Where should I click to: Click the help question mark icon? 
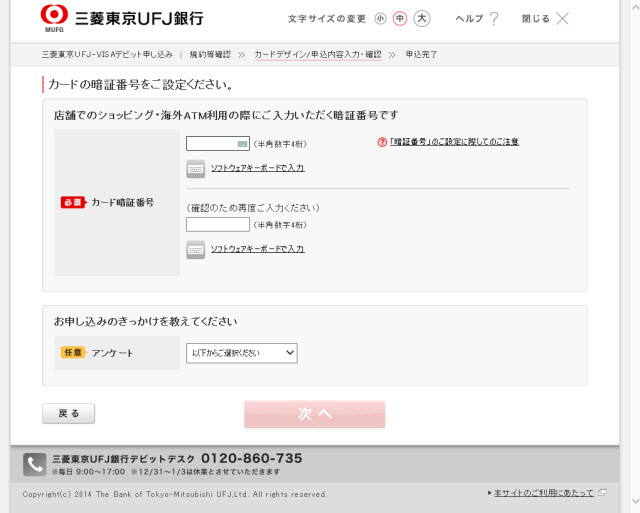coord(494,19)
